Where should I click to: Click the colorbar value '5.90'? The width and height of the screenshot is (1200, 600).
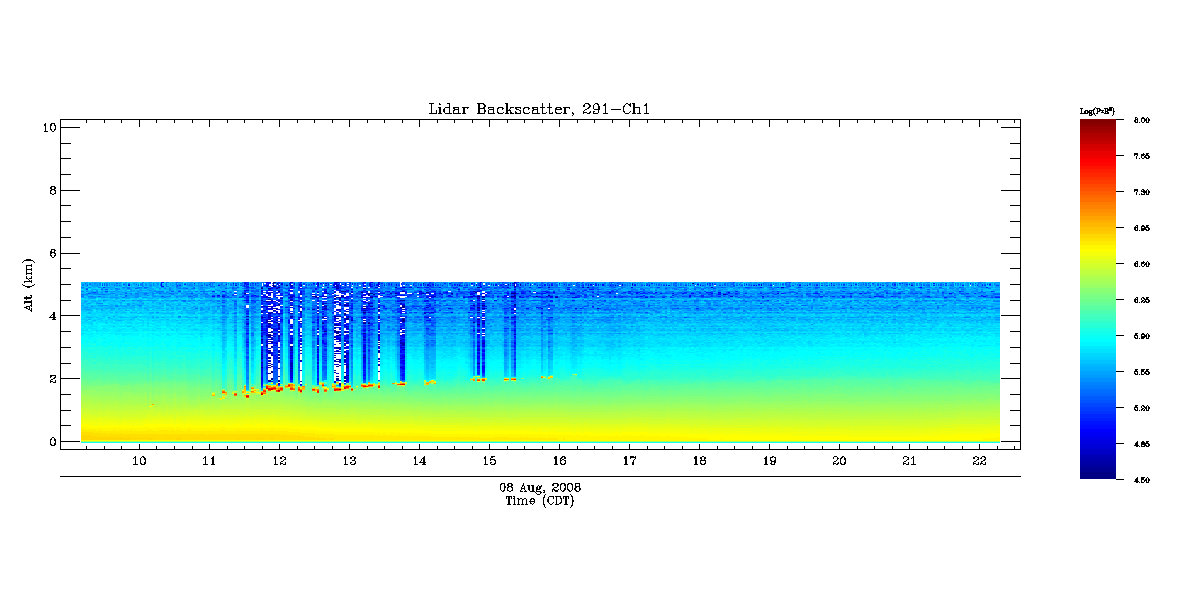pyautogui.click(x=1142, y=336)
